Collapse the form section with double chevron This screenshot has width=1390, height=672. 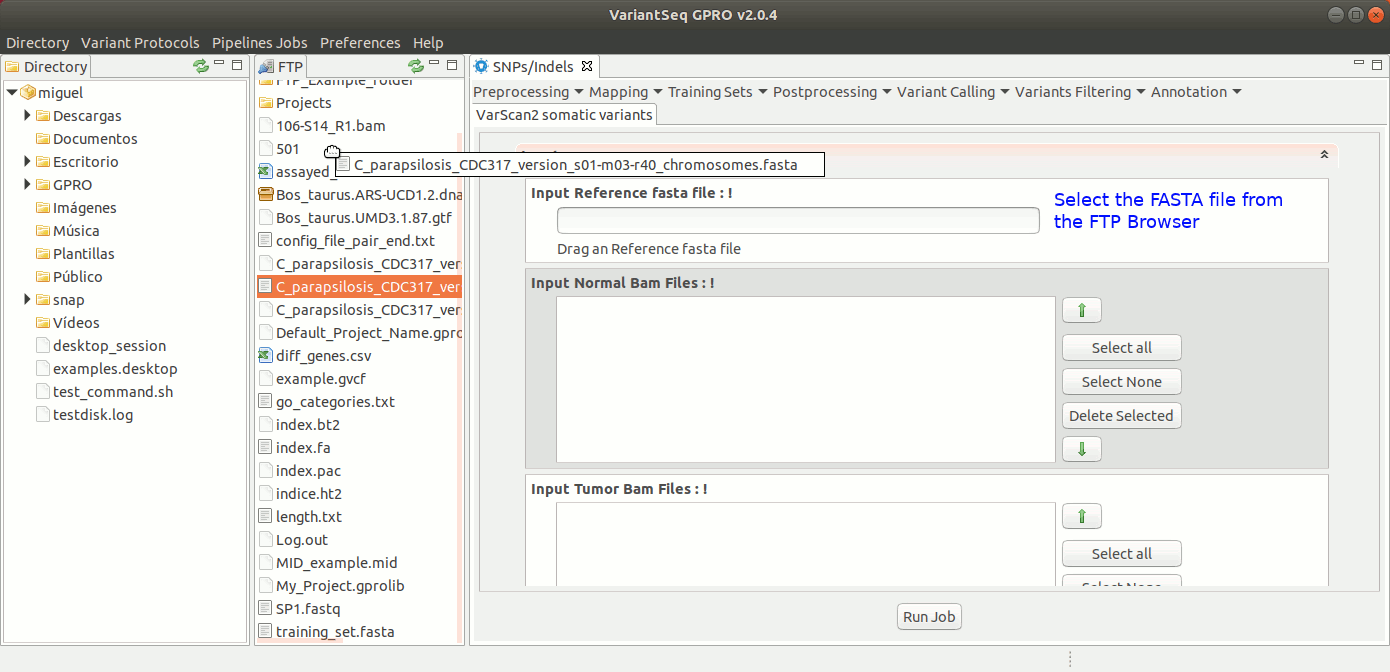1324,155
